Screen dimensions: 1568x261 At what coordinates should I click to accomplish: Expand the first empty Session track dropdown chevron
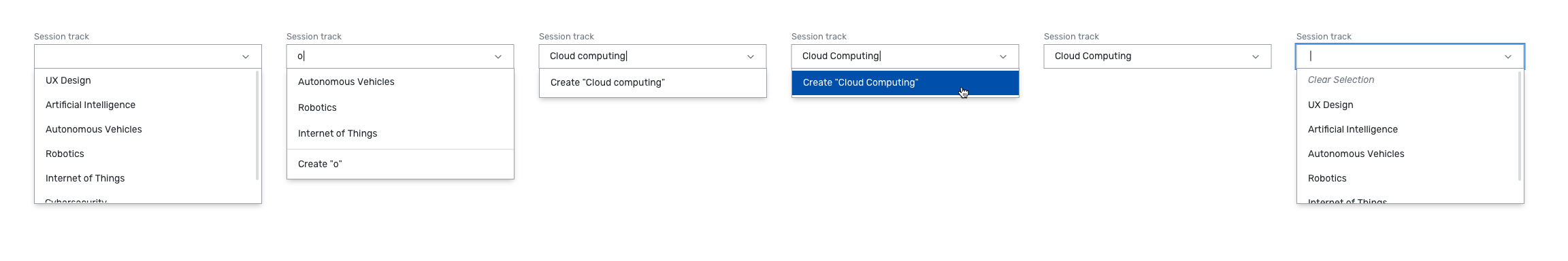coord(246,56)
